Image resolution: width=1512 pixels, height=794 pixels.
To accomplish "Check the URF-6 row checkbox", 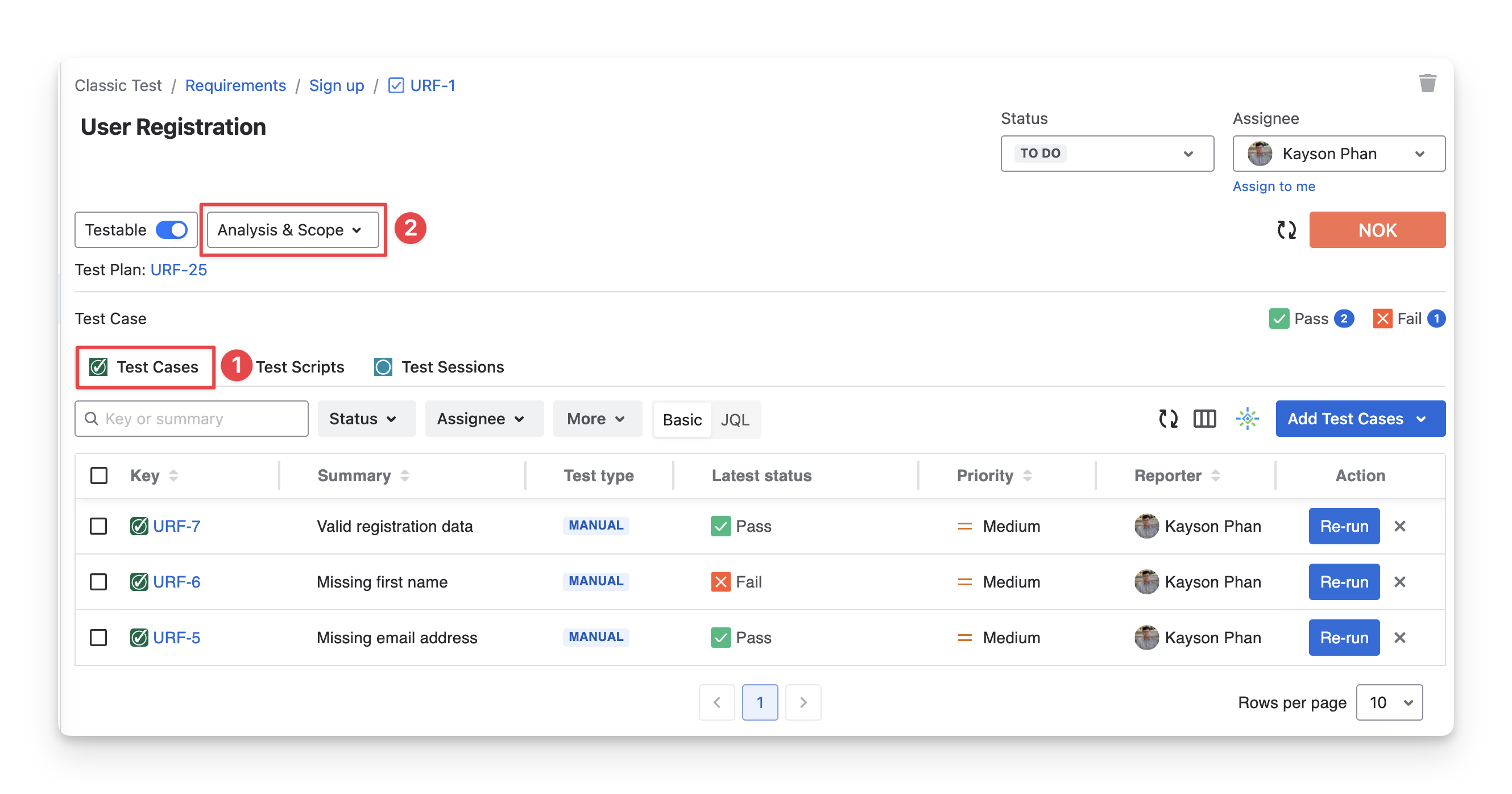I will 98,582.
